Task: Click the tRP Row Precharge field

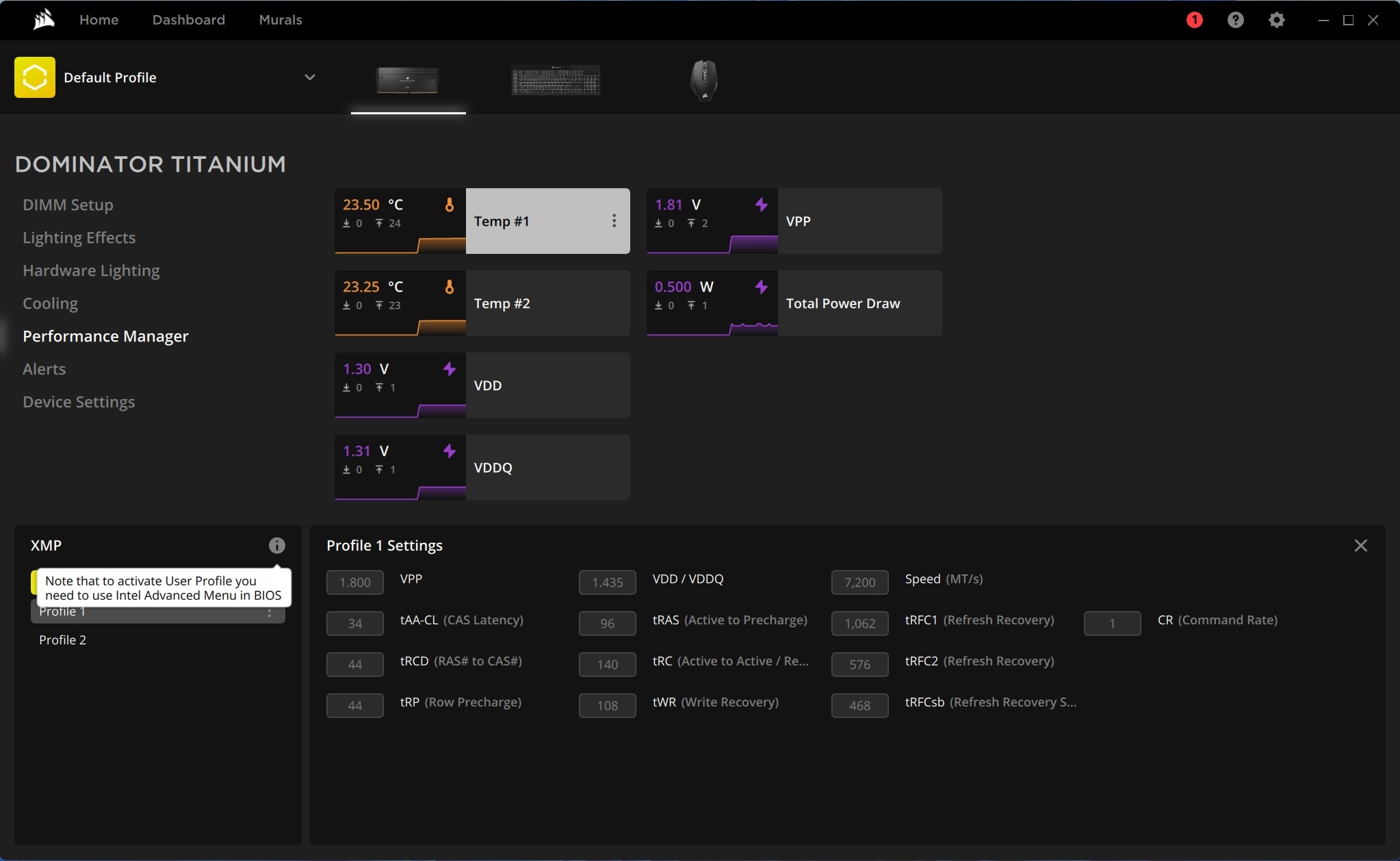Action: [355, 706]
